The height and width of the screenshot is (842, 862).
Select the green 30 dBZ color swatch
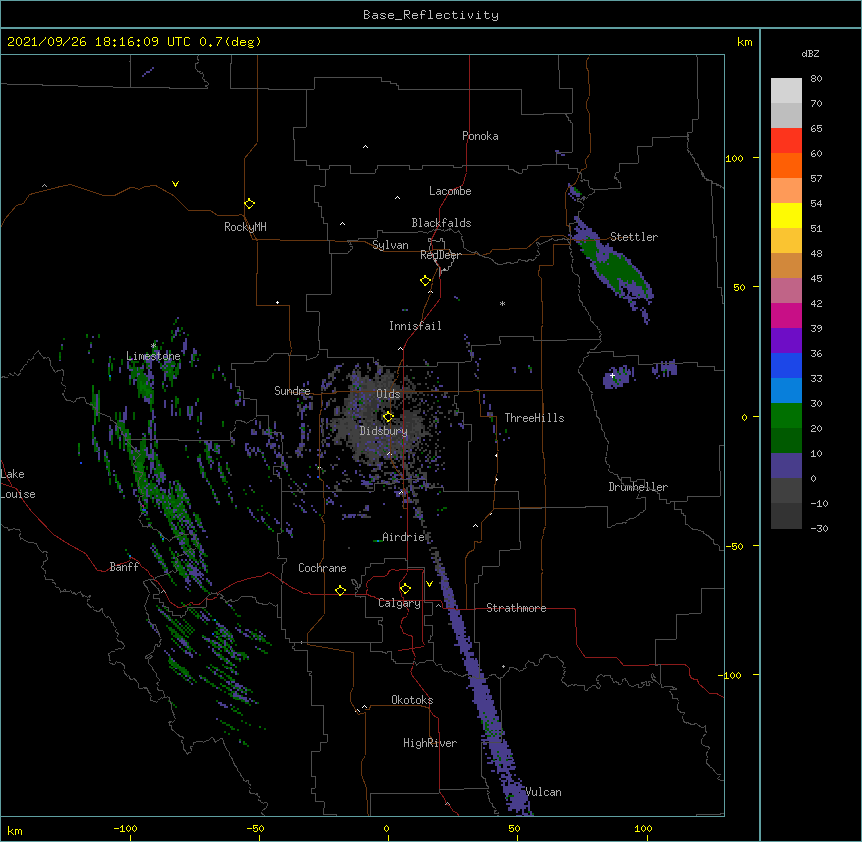click(x=786, y=416)
